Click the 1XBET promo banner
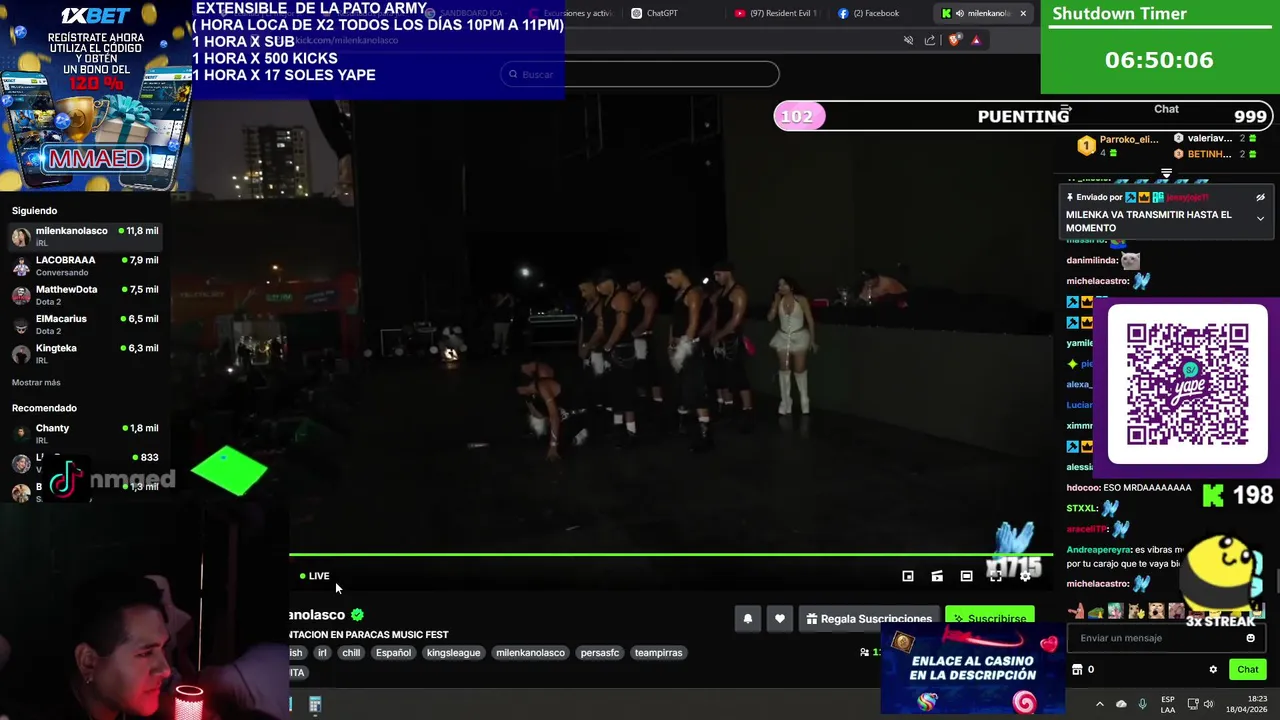This screenshot has height=720, width=1280. (x=95, y=95)
